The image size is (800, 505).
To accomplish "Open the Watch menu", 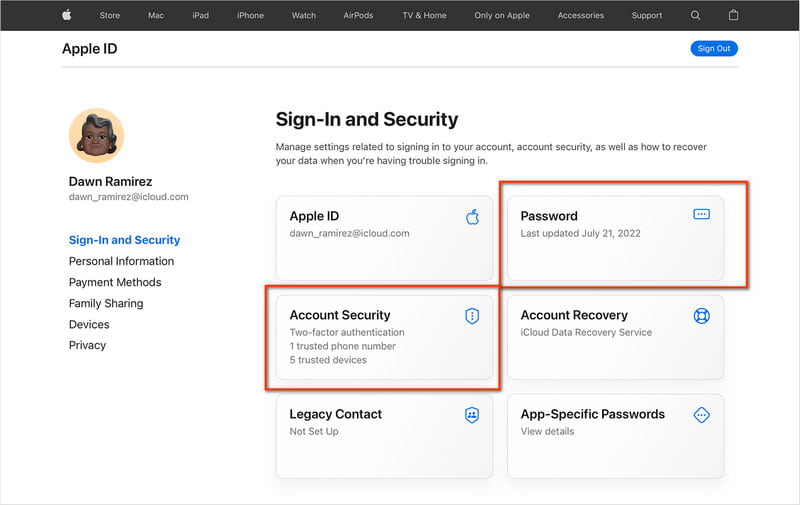I will tap(304, 15).
